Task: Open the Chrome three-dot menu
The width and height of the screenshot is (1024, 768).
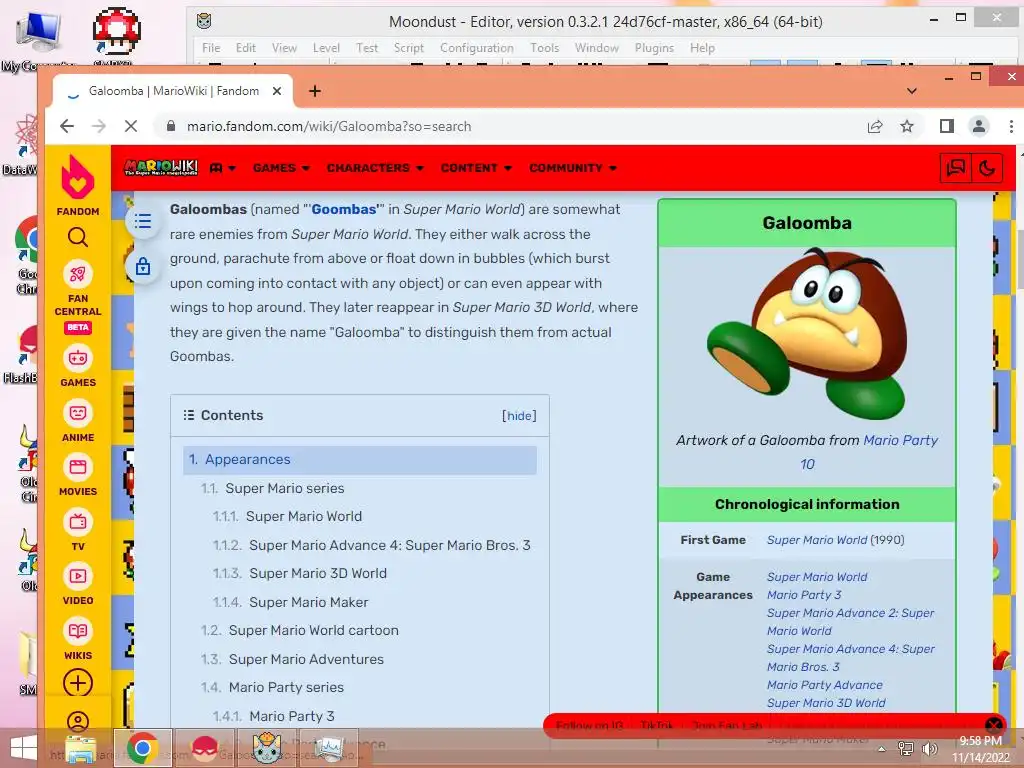Action: (1011, 126)
